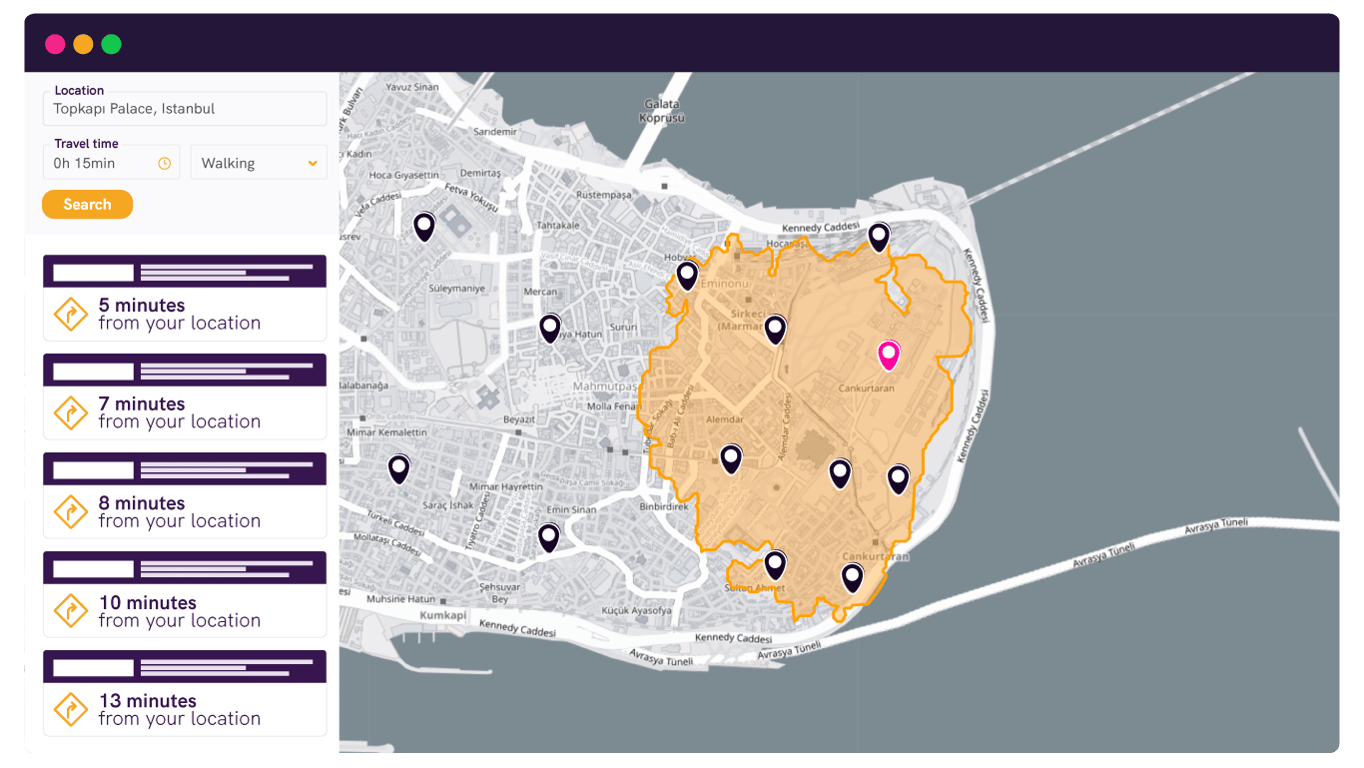Click the orange Search button

point(87,204)
